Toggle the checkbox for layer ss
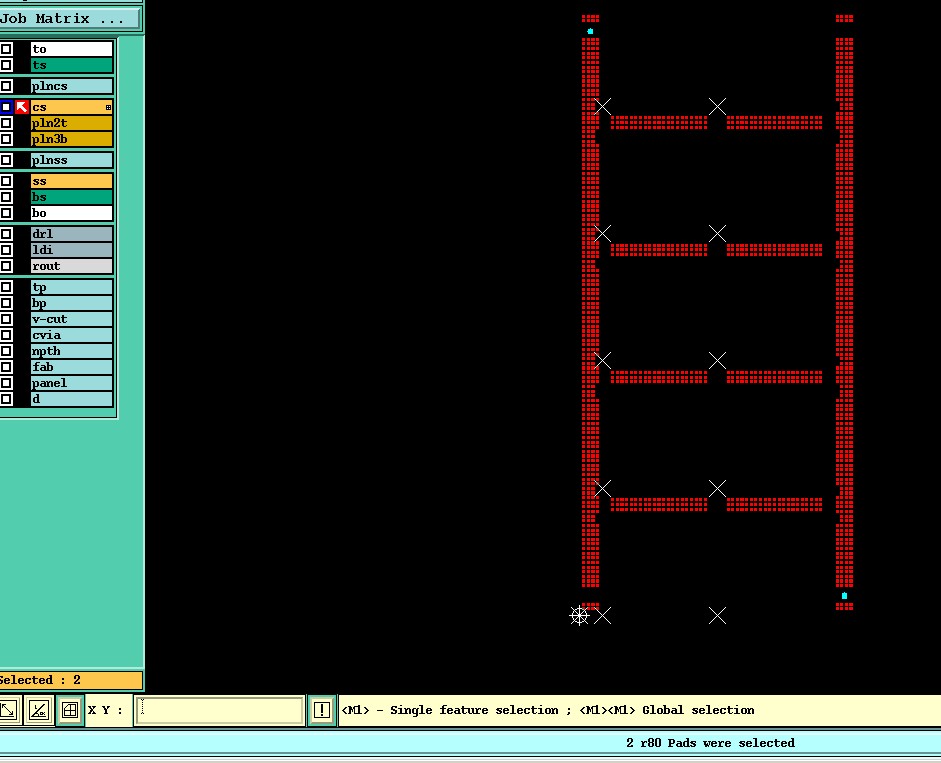The width and height of the screenshot is (941, 763). [x=6, y=181]
